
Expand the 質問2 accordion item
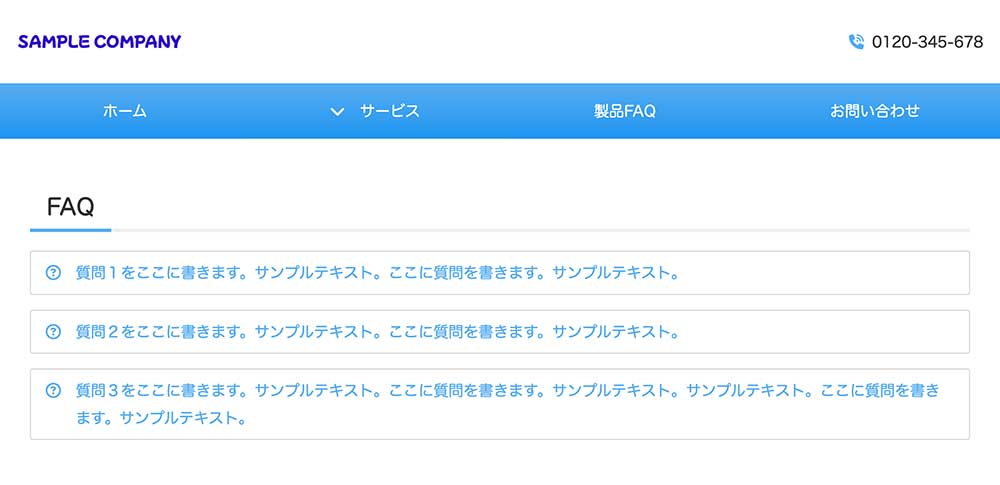click(500, 331)
